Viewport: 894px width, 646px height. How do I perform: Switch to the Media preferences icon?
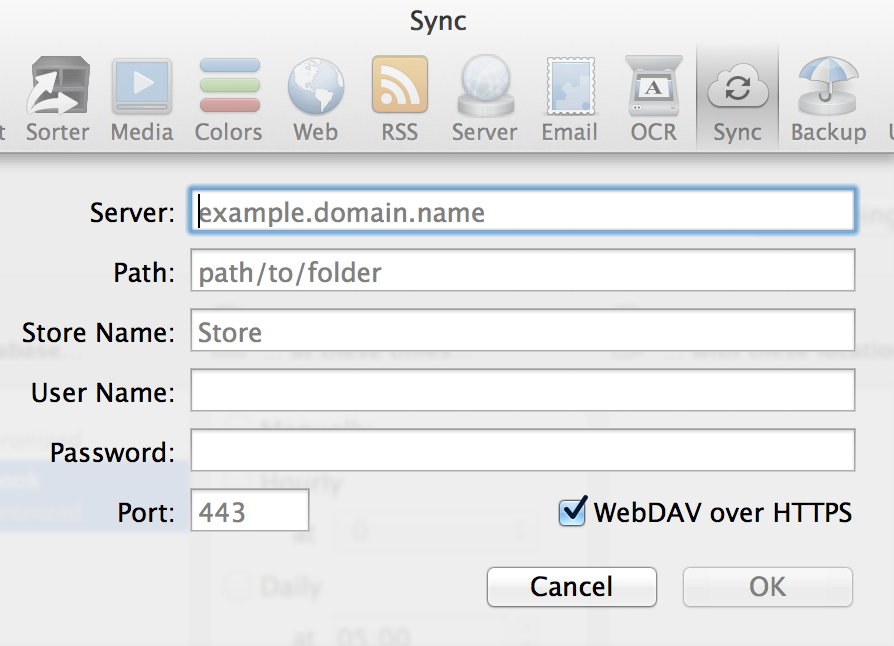coord(142,100)
